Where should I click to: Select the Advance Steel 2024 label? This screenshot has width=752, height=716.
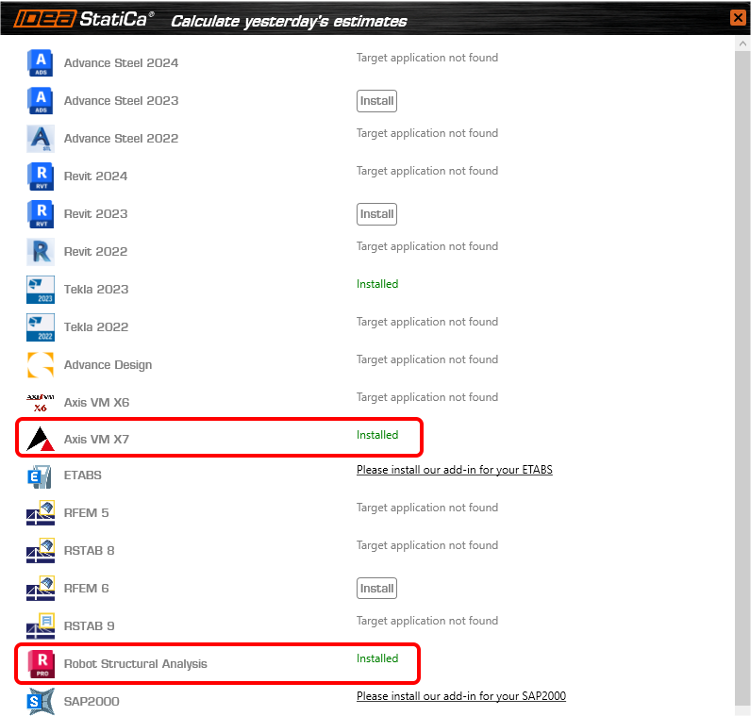click(x=121, y=63)
